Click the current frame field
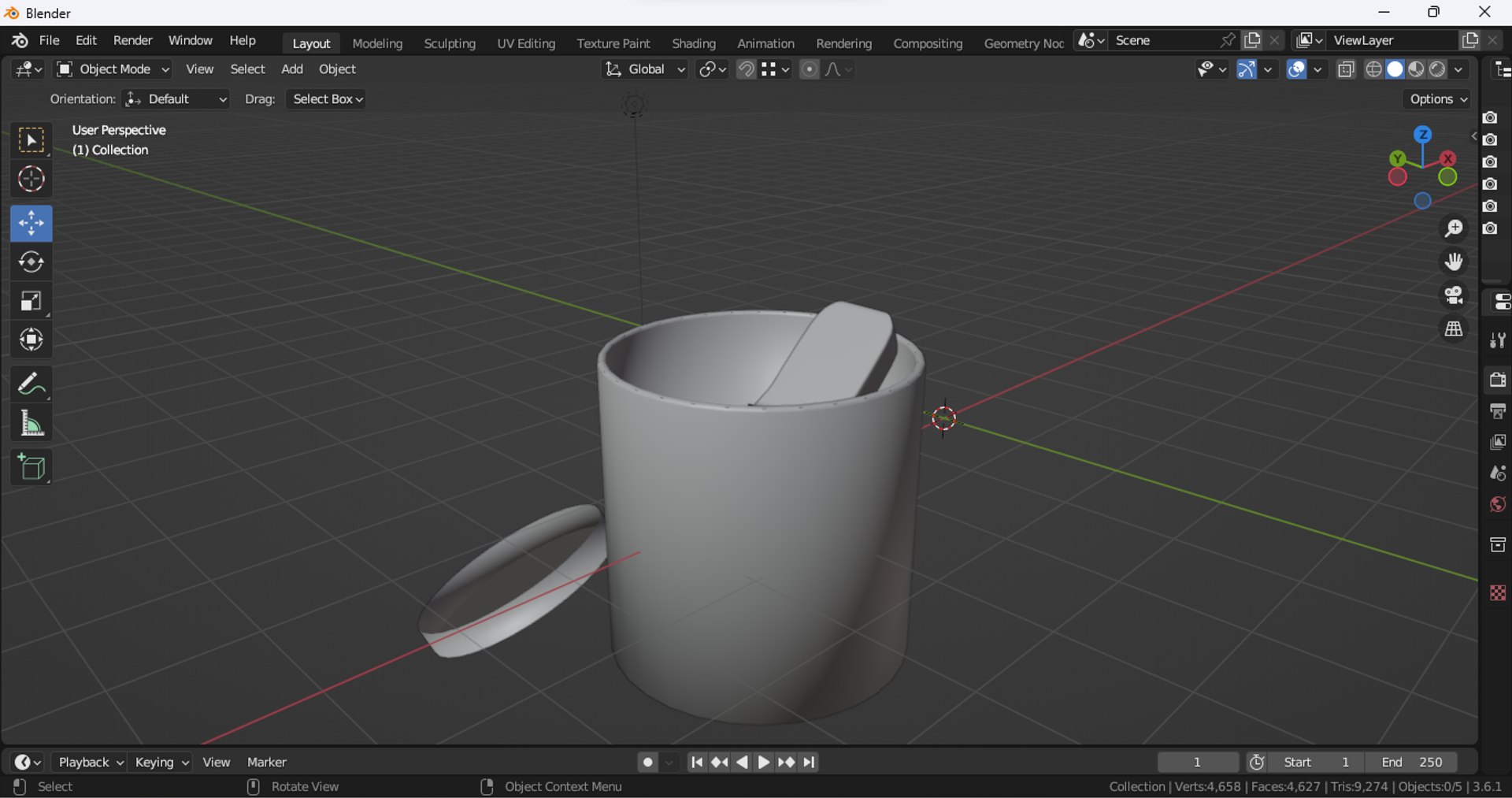Screen dimensions: 1512x798 tap(1198, 763)
